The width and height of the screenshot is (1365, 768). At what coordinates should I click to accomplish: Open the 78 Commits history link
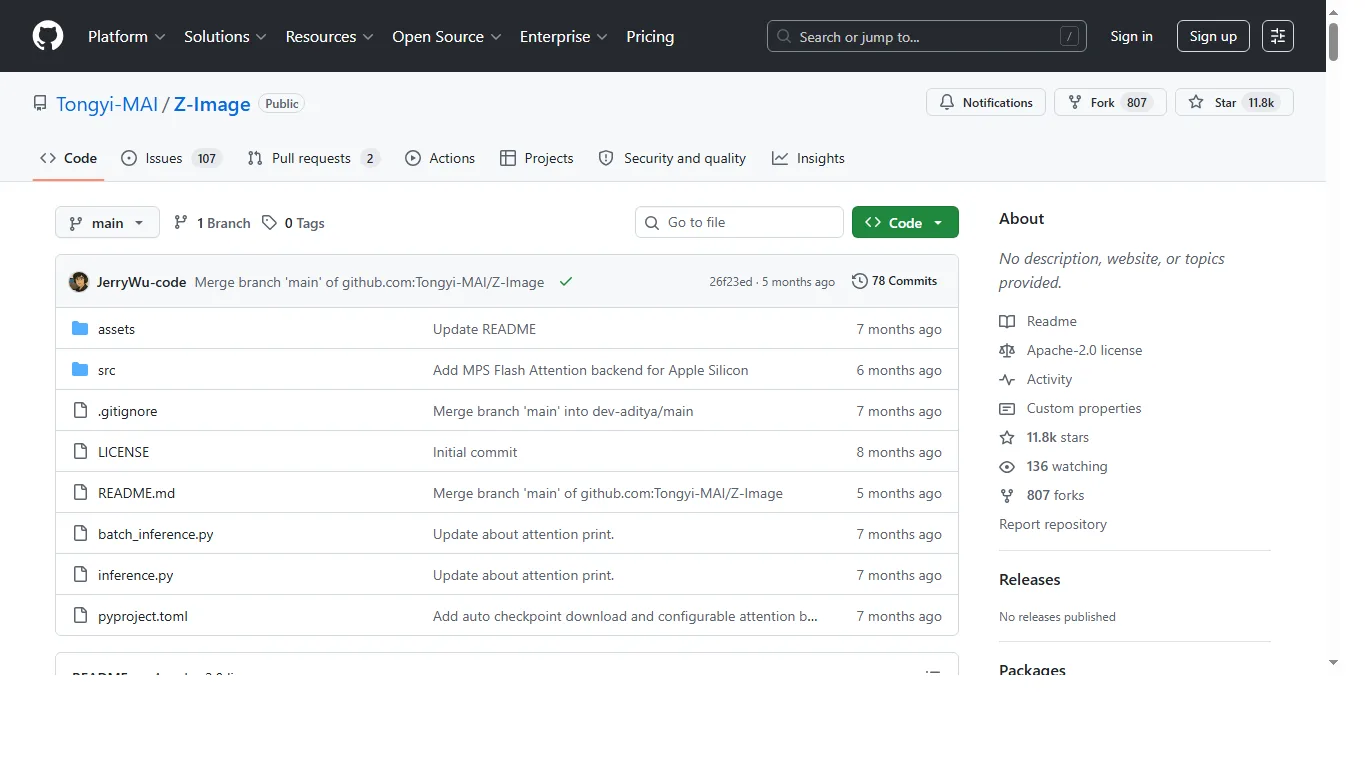[x=894, y=281]
